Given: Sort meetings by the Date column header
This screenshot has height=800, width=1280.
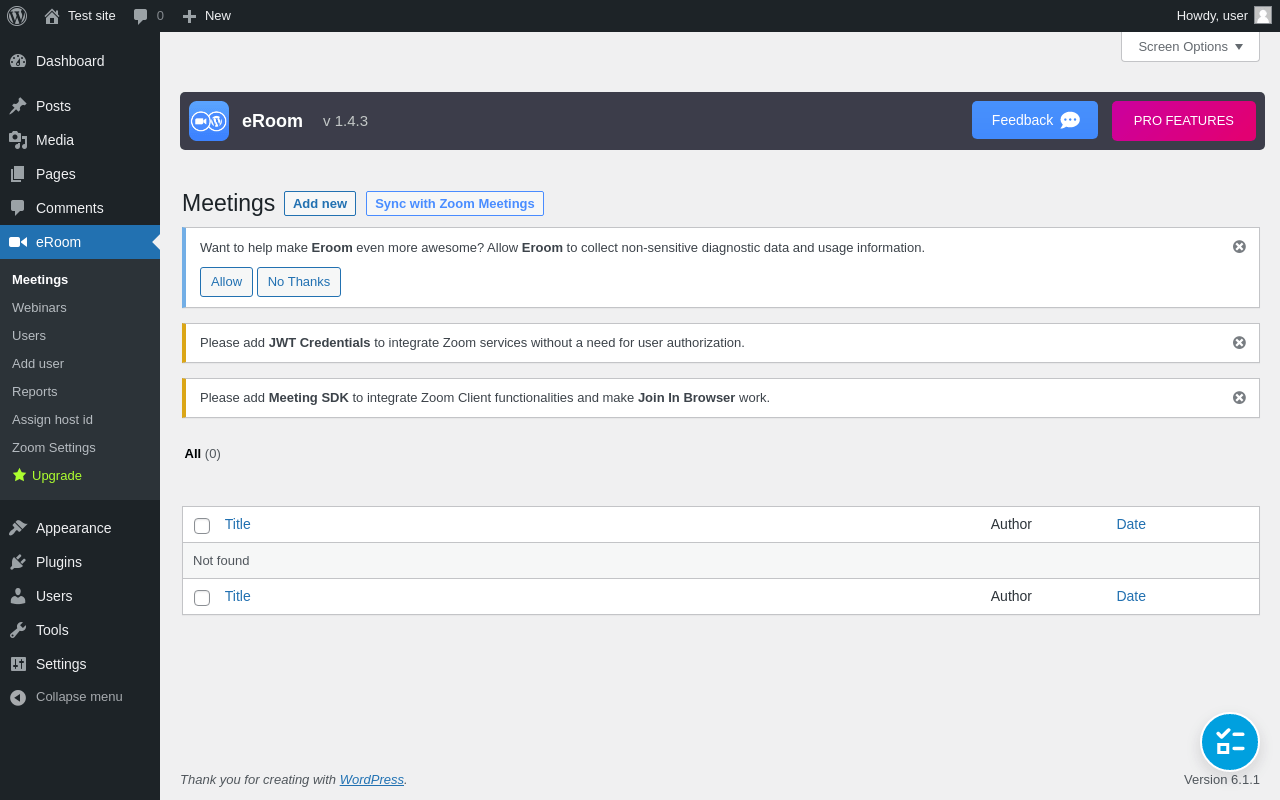Looking at the screenshot, I should (x=1131, y=524).
